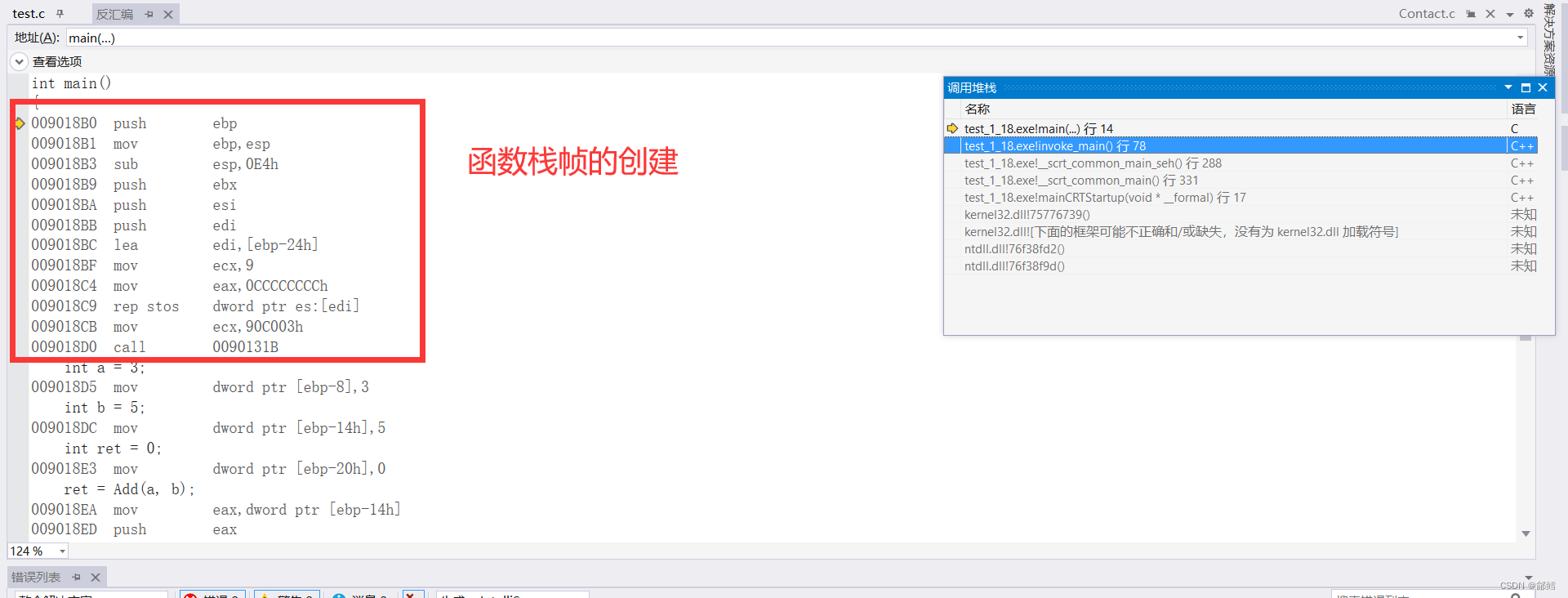
Task: Click the yellow instruction pointer arrow at 009018B0
Action: click(x=20, y=123)
